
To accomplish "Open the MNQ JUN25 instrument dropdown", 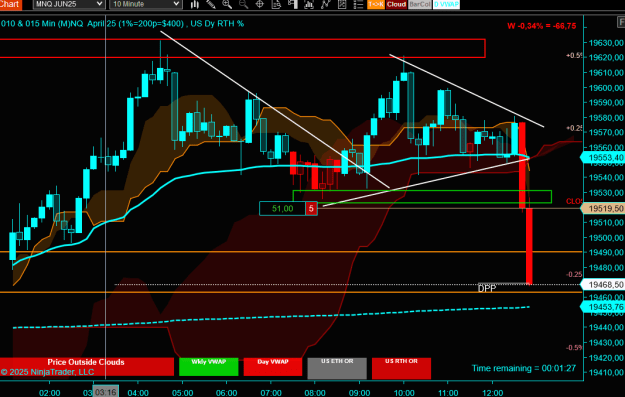I will click(x=69, y=4).
